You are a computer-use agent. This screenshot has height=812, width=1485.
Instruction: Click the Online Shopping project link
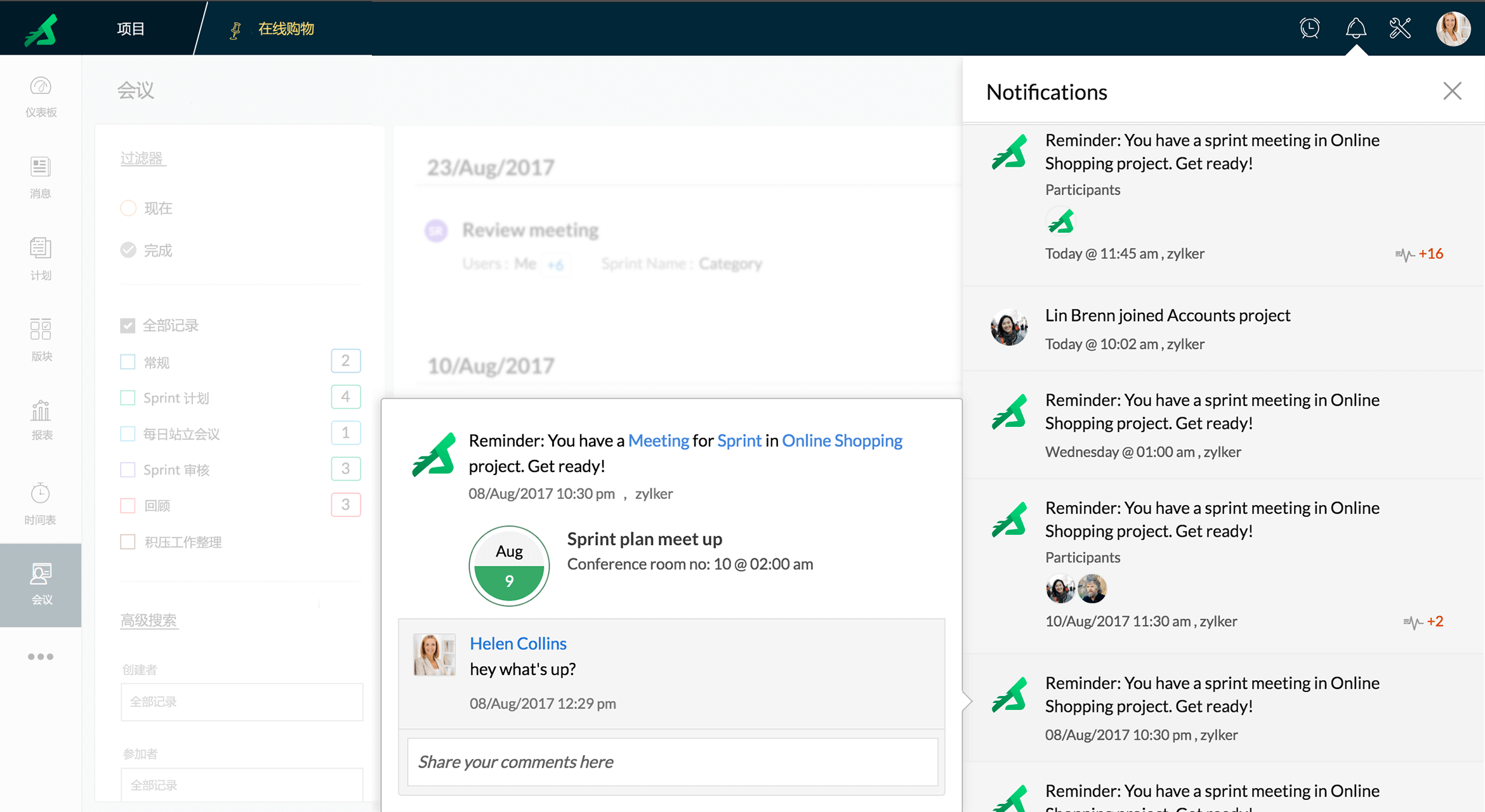point(841,440)
